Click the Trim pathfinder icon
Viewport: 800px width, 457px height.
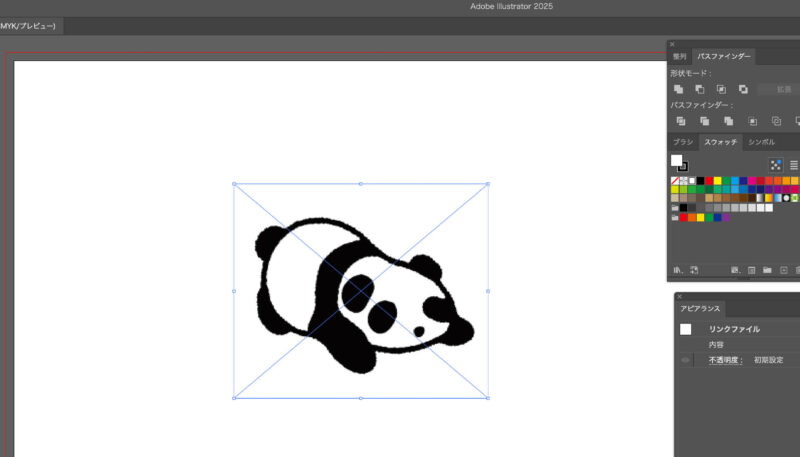pyautogui.click(x=704, y=121)
